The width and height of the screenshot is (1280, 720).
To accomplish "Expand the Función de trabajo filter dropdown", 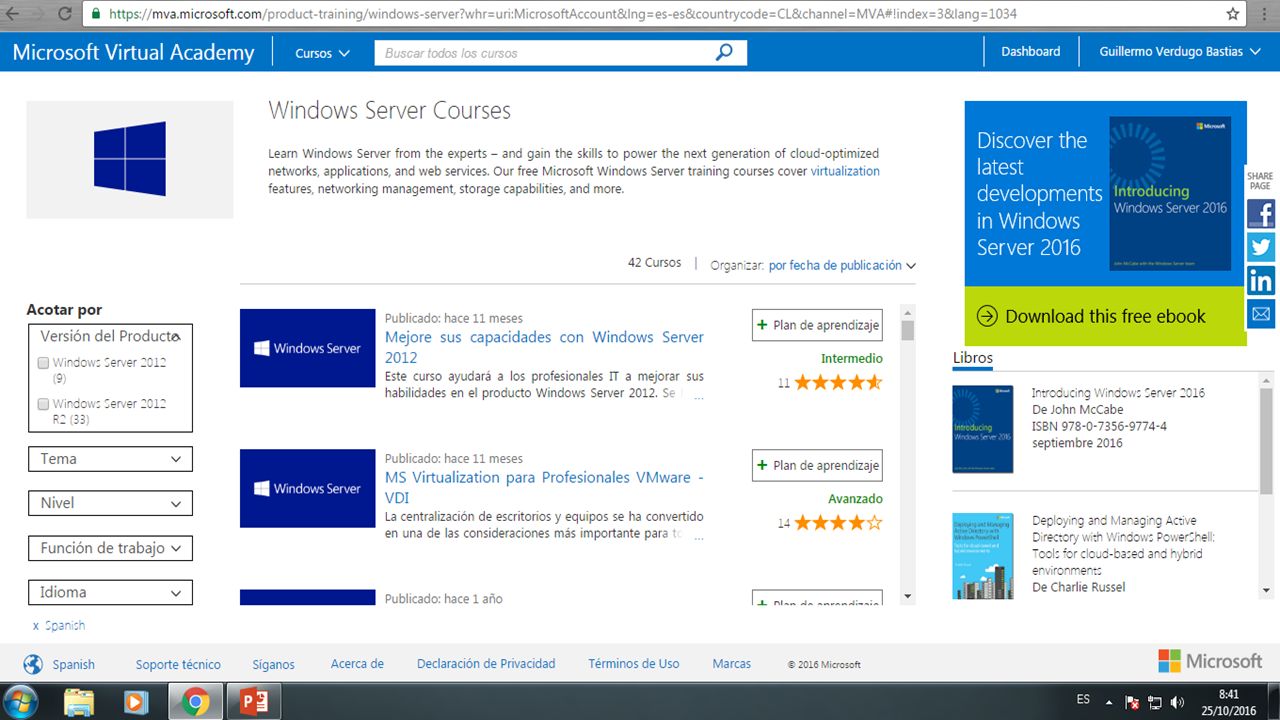I will point(110,548).
